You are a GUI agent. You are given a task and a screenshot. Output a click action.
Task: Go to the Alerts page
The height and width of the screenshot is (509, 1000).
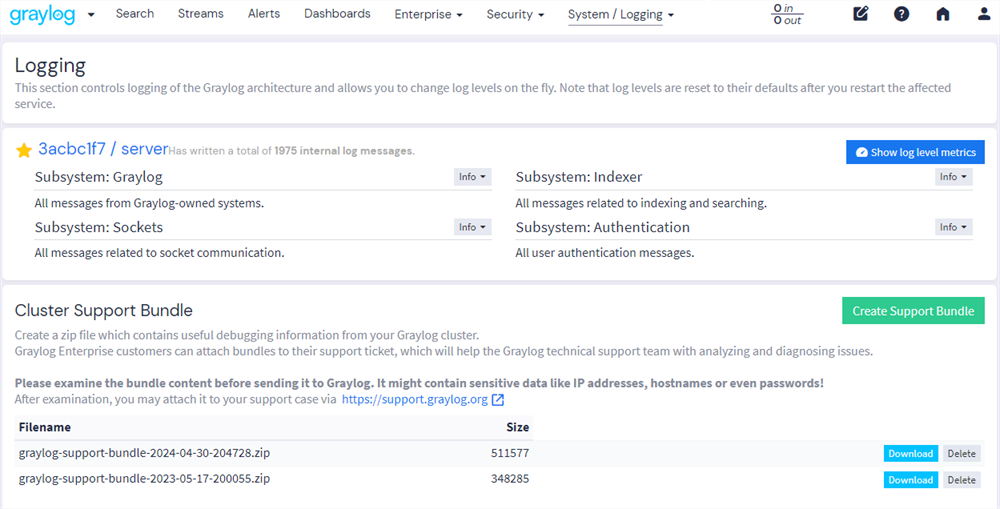tap(264, 13)
